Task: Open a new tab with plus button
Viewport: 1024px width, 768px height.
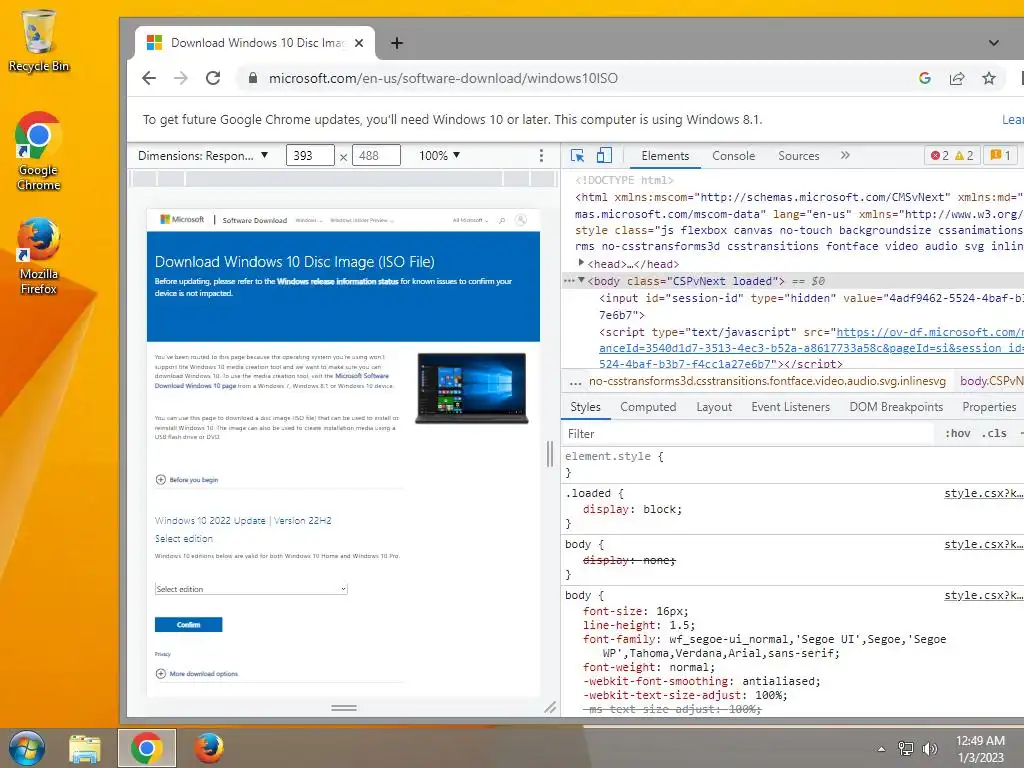Action: 396,43
